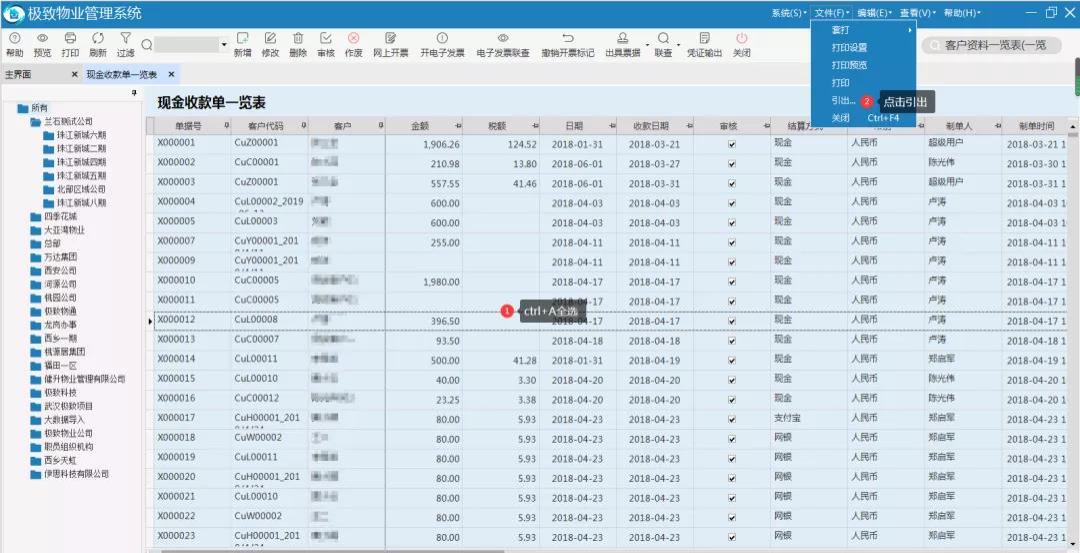Click the 删除 trash icon
The width and height of the screenshot is (1080, 553).
(298, 39)
